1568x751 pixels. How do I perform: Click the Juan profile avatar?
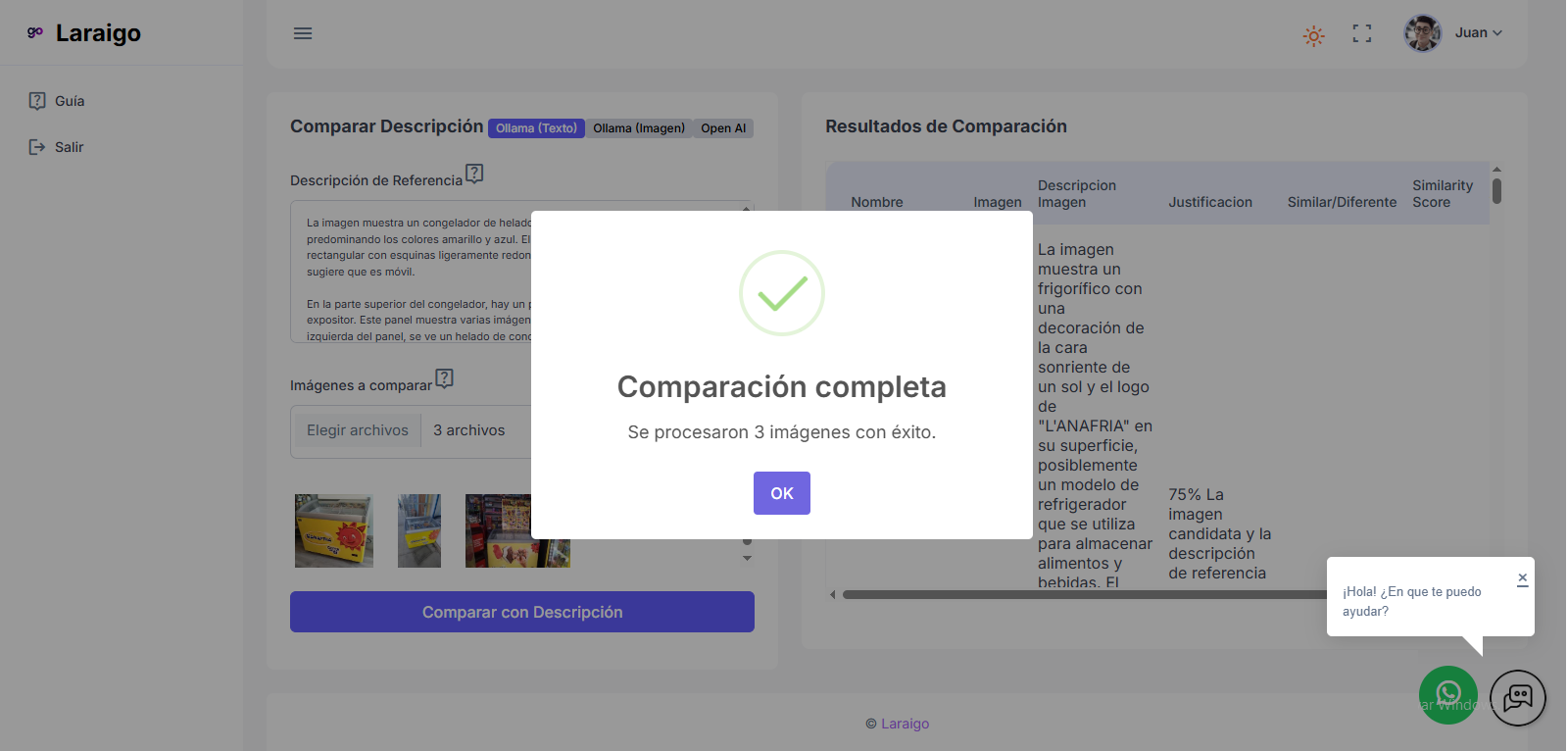[x=1422, y=33]
